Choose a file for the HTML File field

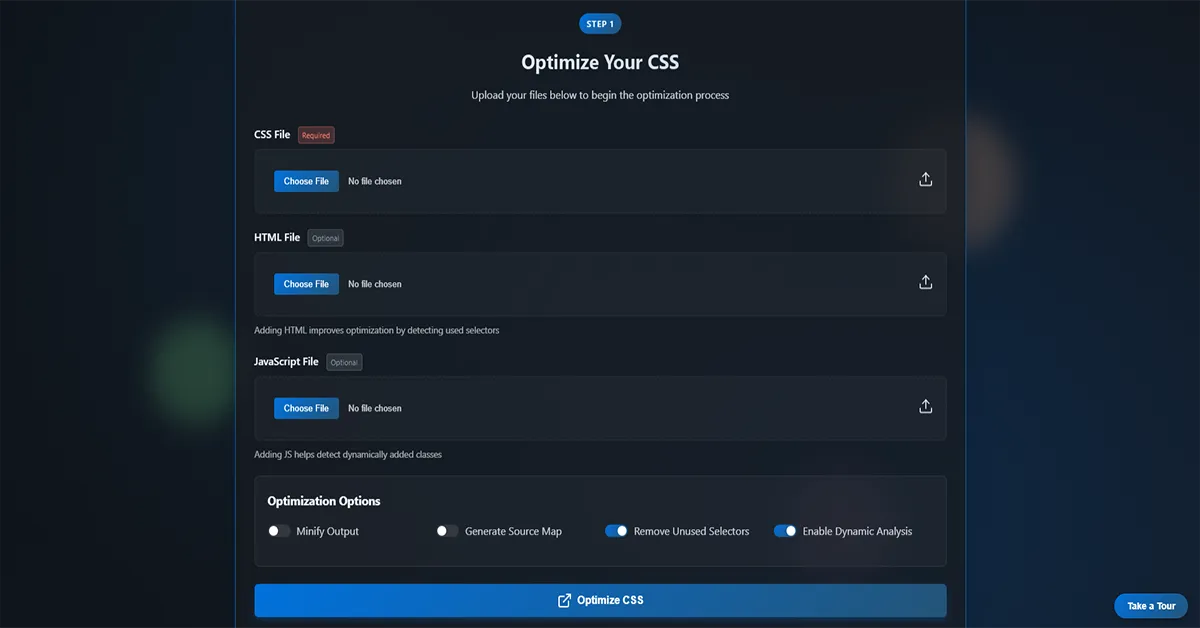tap(306, 284)
